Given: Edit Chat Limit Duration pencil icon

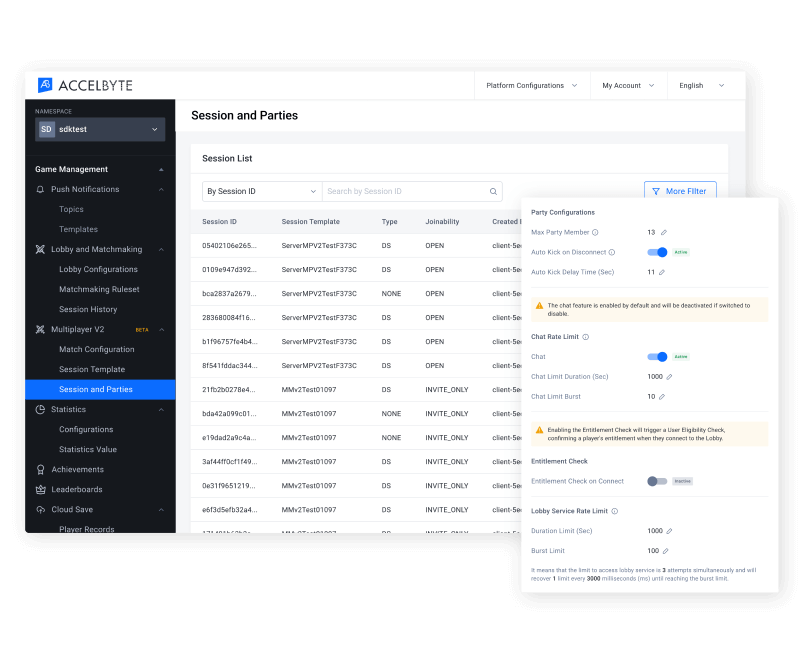Looking at the screenshot, I should point(669,377).
